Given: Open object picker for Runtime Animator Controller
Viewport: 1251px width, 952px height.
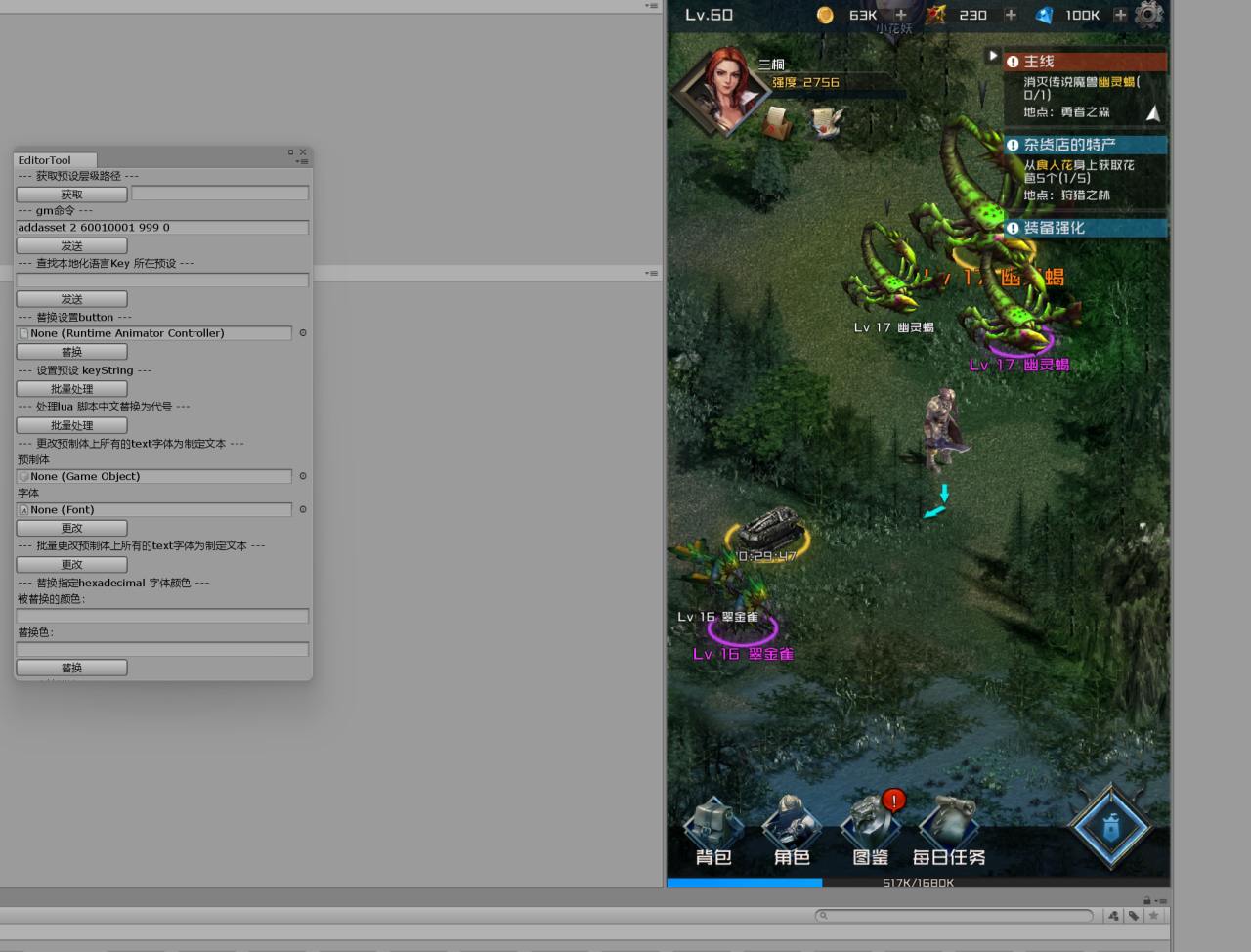Looking at the screenshot, I should pos(303,333).
